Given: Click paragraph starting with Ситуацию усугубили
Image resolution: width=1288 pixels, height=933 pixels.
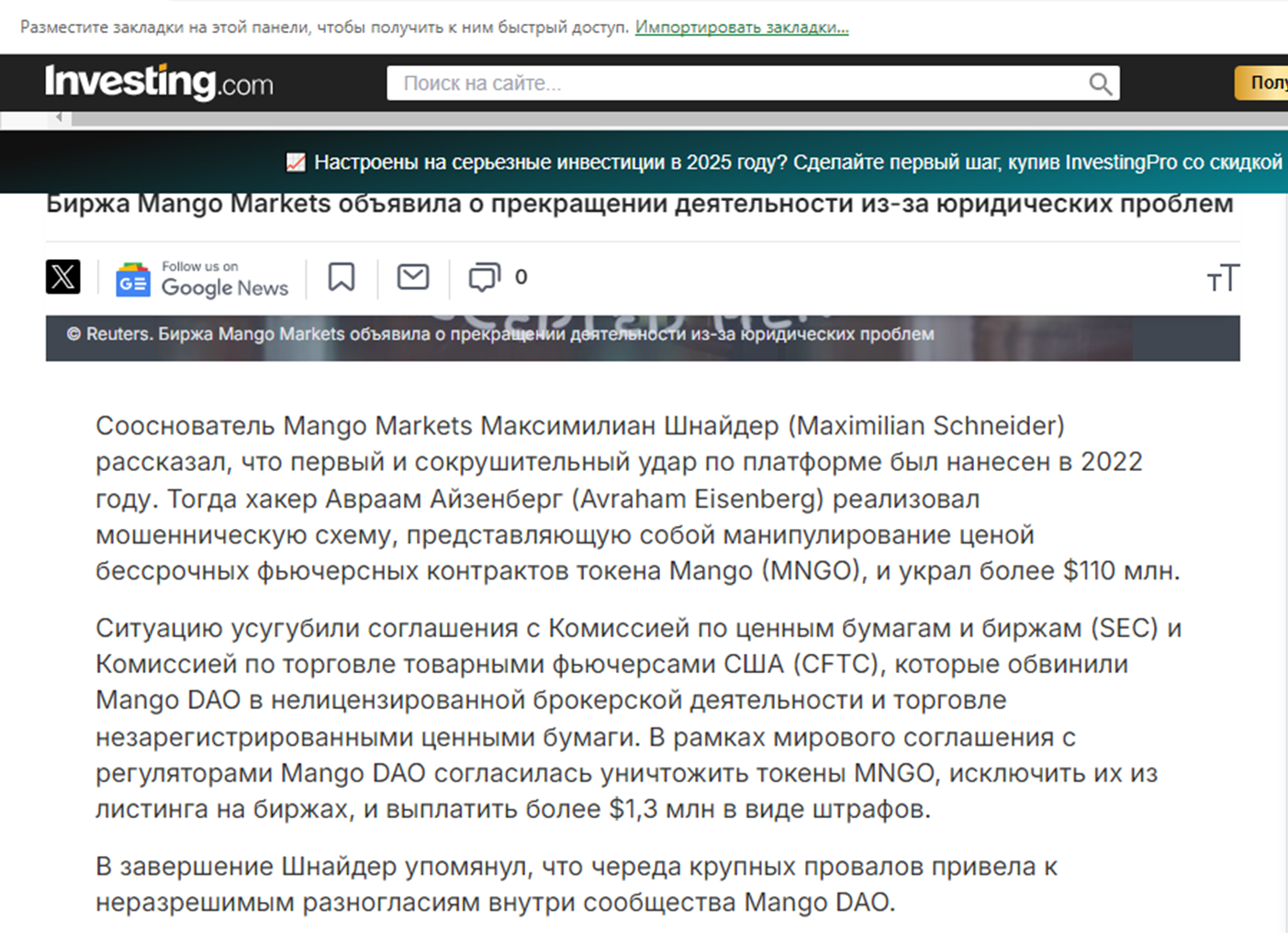Looking at the screenshot, I should [638, 718].
